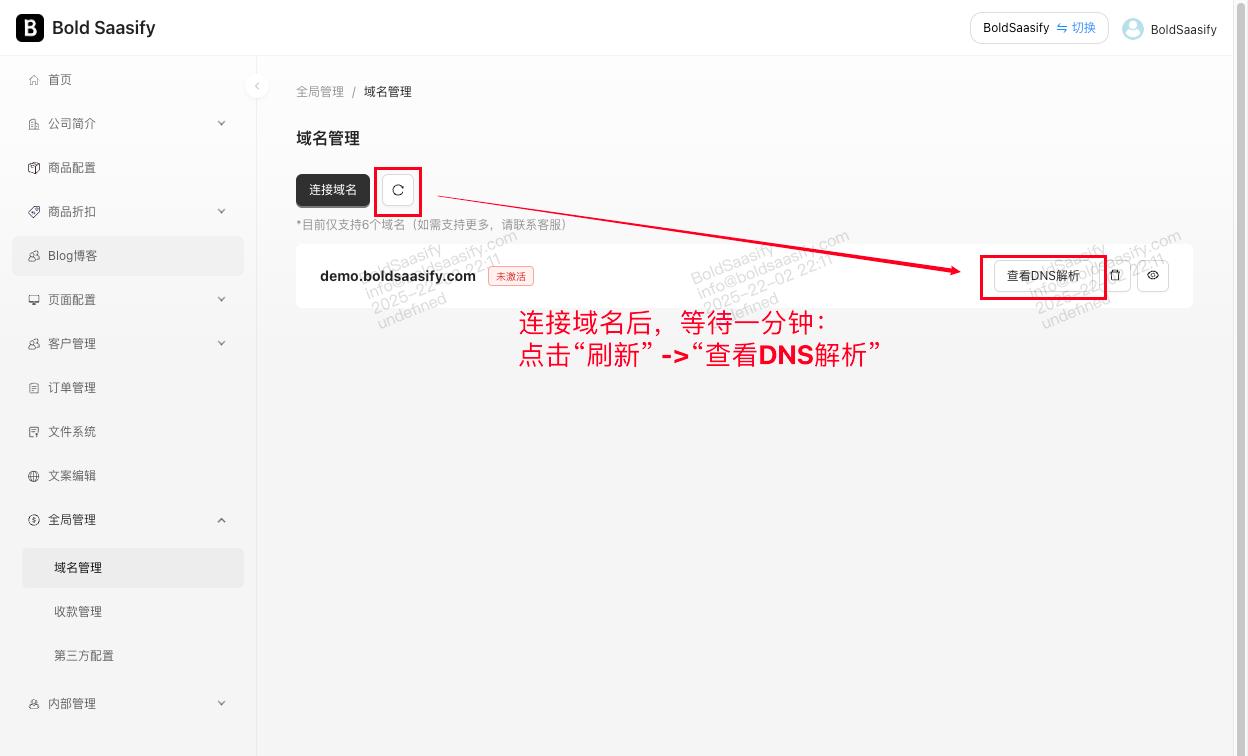Click the building icon beside 公司简介
The width and height of the screenshot is (1248, 756).
click(x=34, y=124)
